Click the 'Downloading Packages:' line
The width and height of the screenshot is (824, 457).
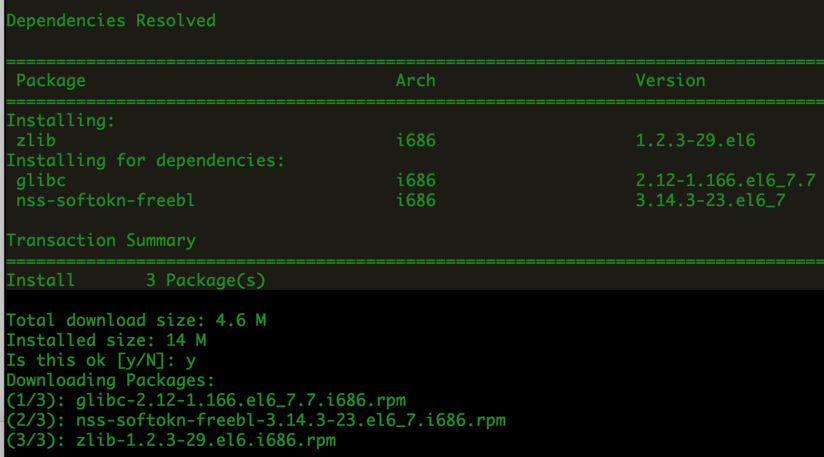[x=111, y=380]
